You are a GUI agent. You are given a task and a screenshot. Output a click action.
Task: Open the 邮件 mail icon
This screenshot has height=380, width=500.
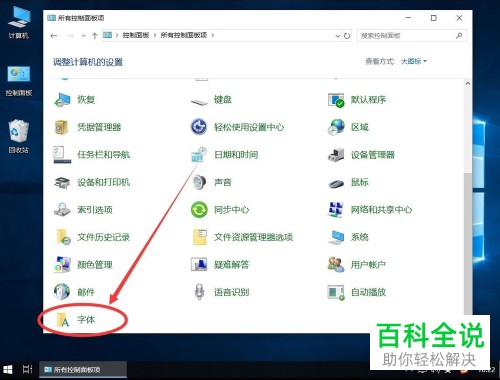click(x=62, y=292)
